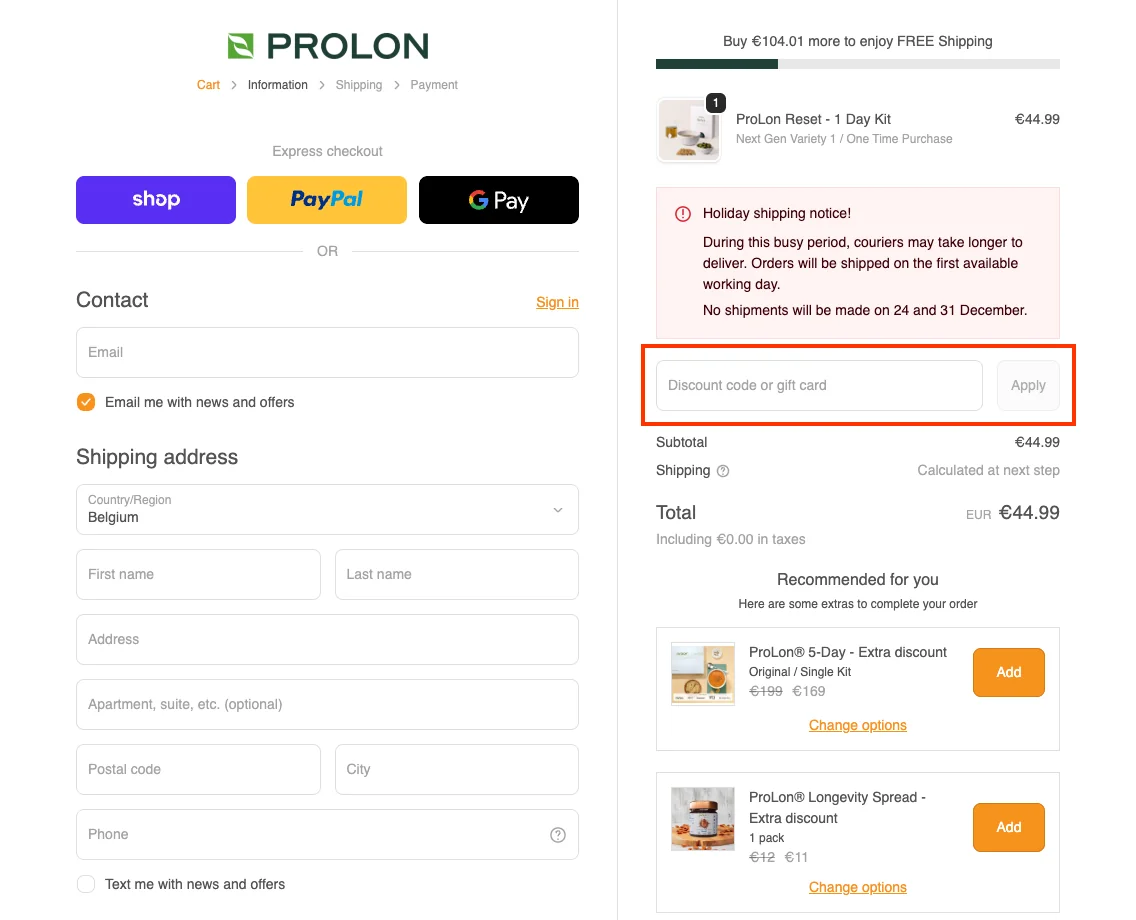
Task: Expand Change options for the 5-Day kit
Action: pos(857,725)
